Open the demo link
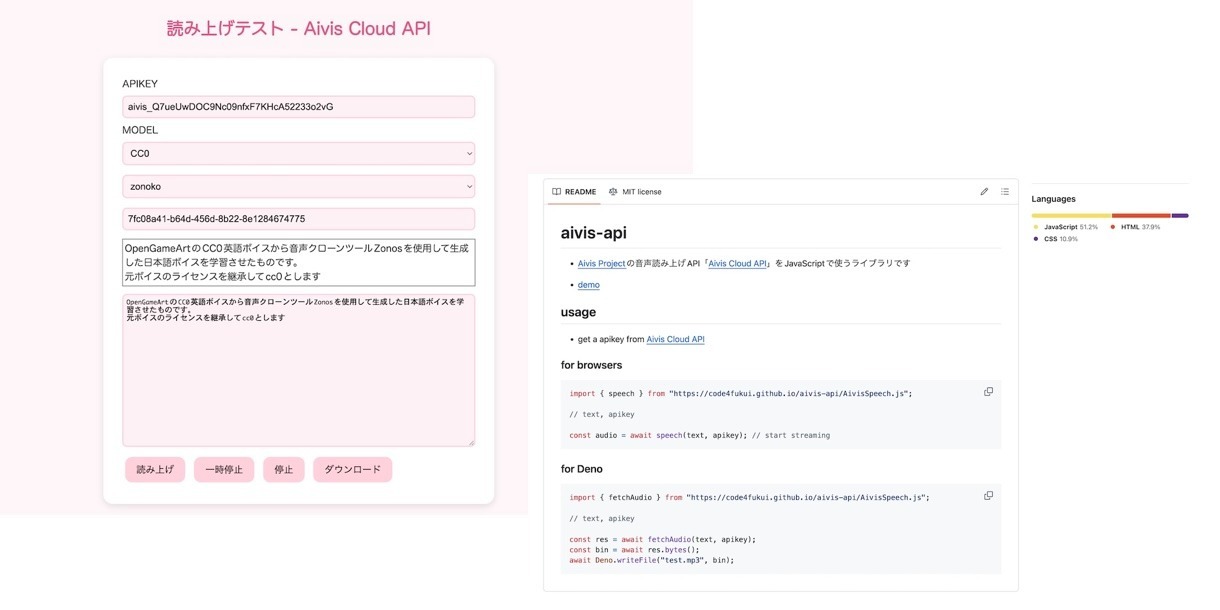This screenshot has width=1220, height=610. [x=589, y=285]
